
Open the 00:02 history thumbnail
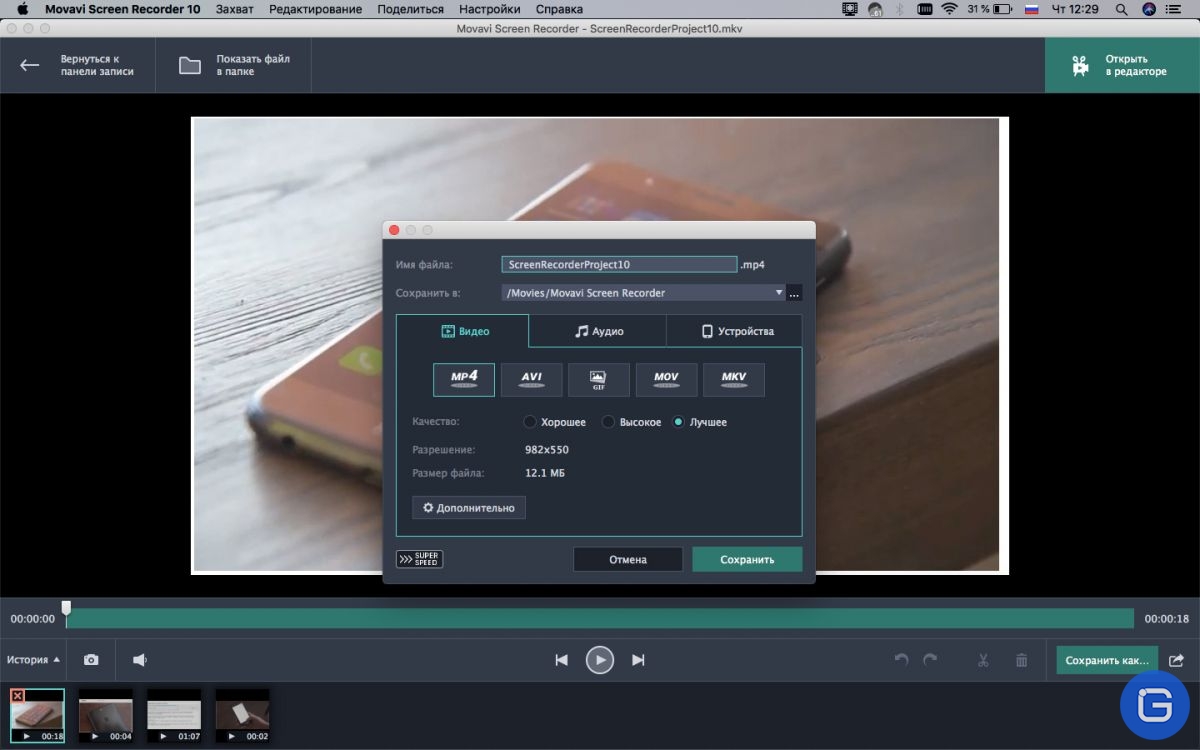coord(242,715)
